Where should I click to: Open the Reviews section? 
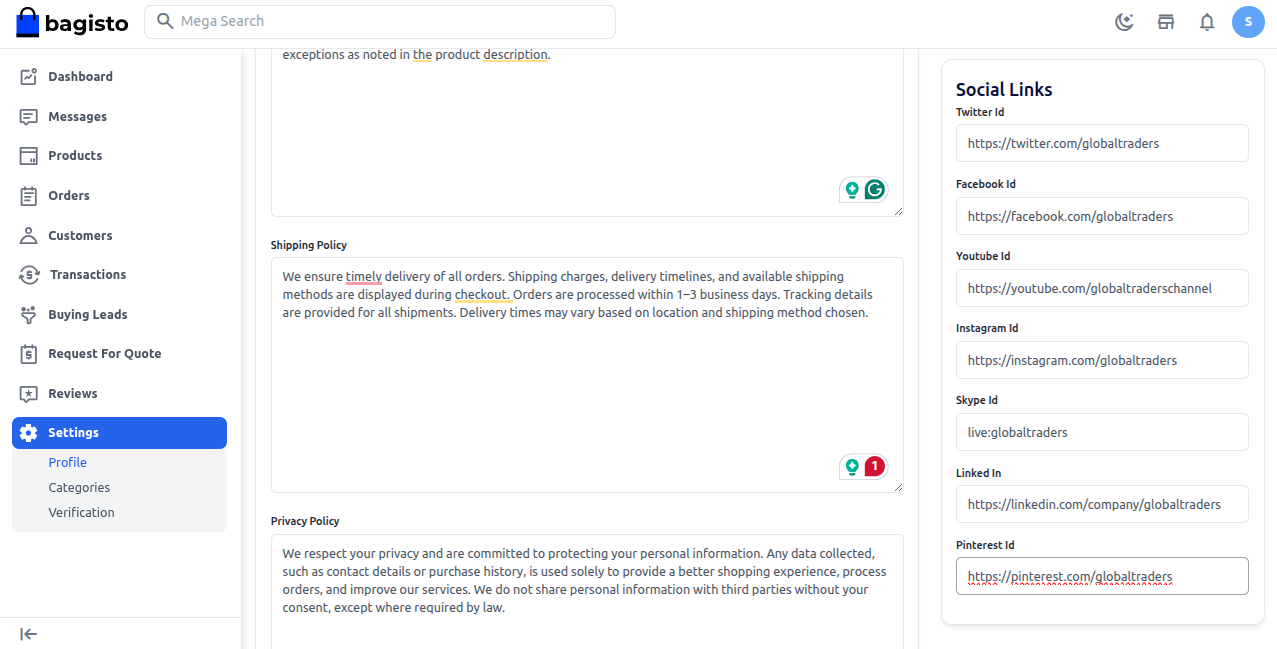pos(72,394)
